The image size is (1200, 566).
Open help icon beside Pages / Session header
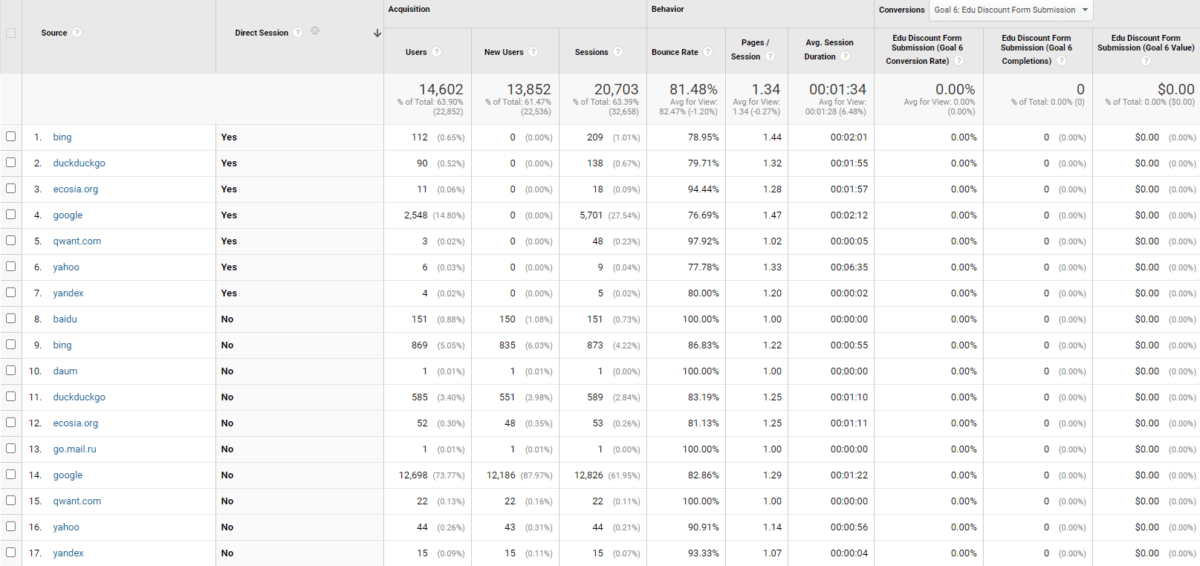point(770,57)
